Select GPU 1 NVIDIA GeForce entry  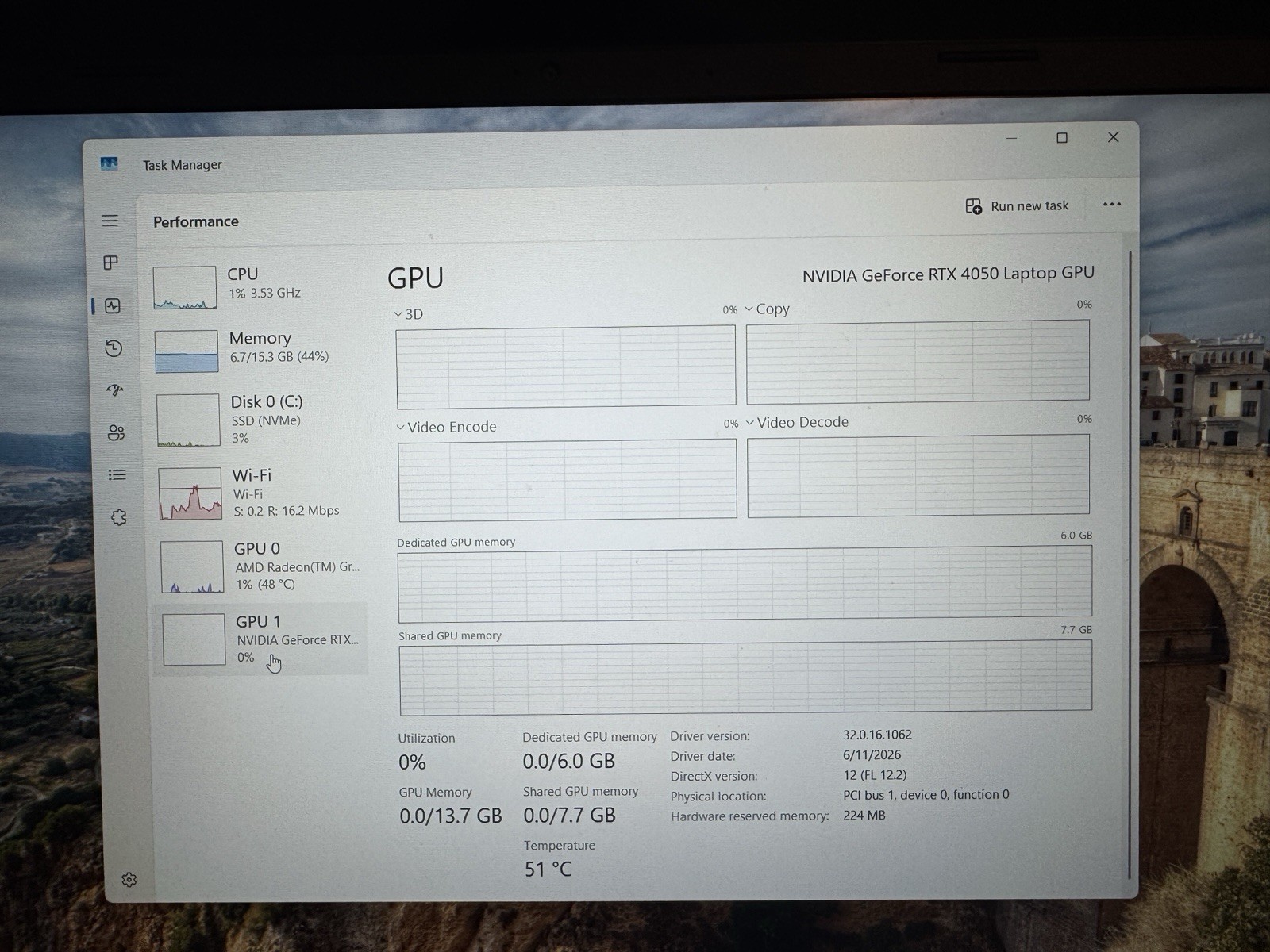click(261, 639)
